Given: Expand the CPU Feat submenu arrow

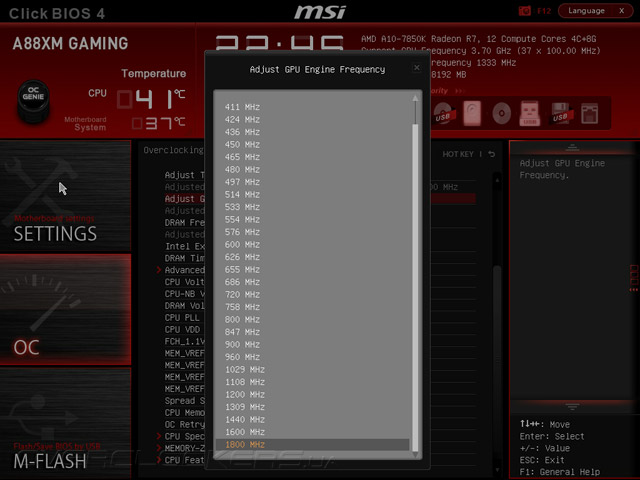Looking at the screenshot, I should [x=159, y=460].
